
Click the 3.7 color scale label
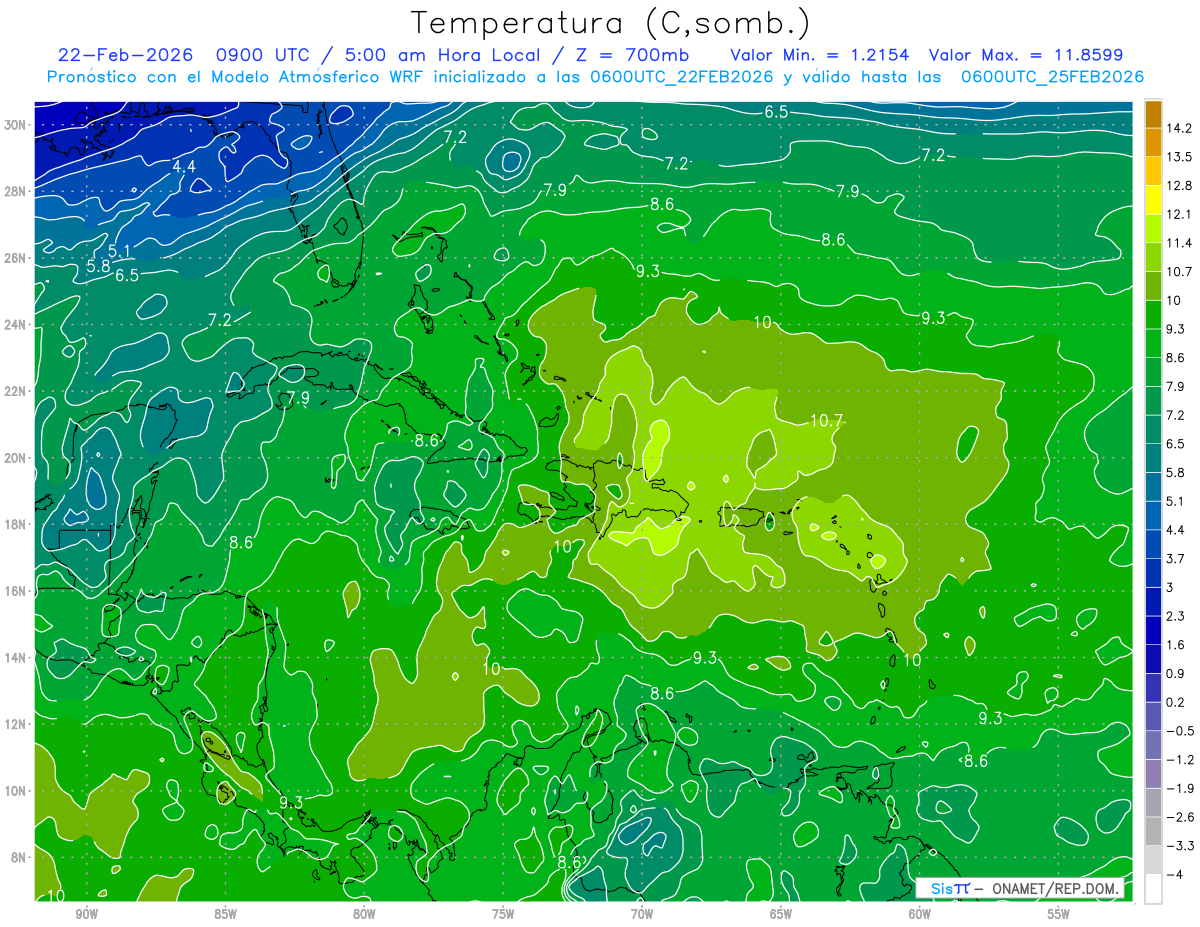(1175, 558)
